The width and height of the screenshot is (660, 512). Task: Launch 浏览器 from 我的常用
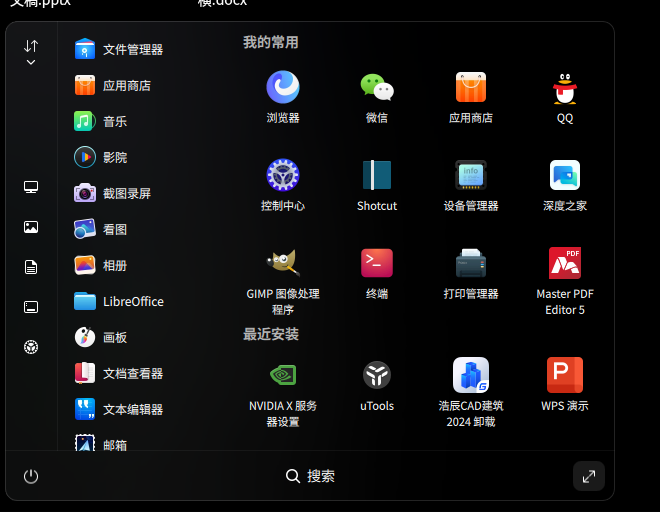283,97
